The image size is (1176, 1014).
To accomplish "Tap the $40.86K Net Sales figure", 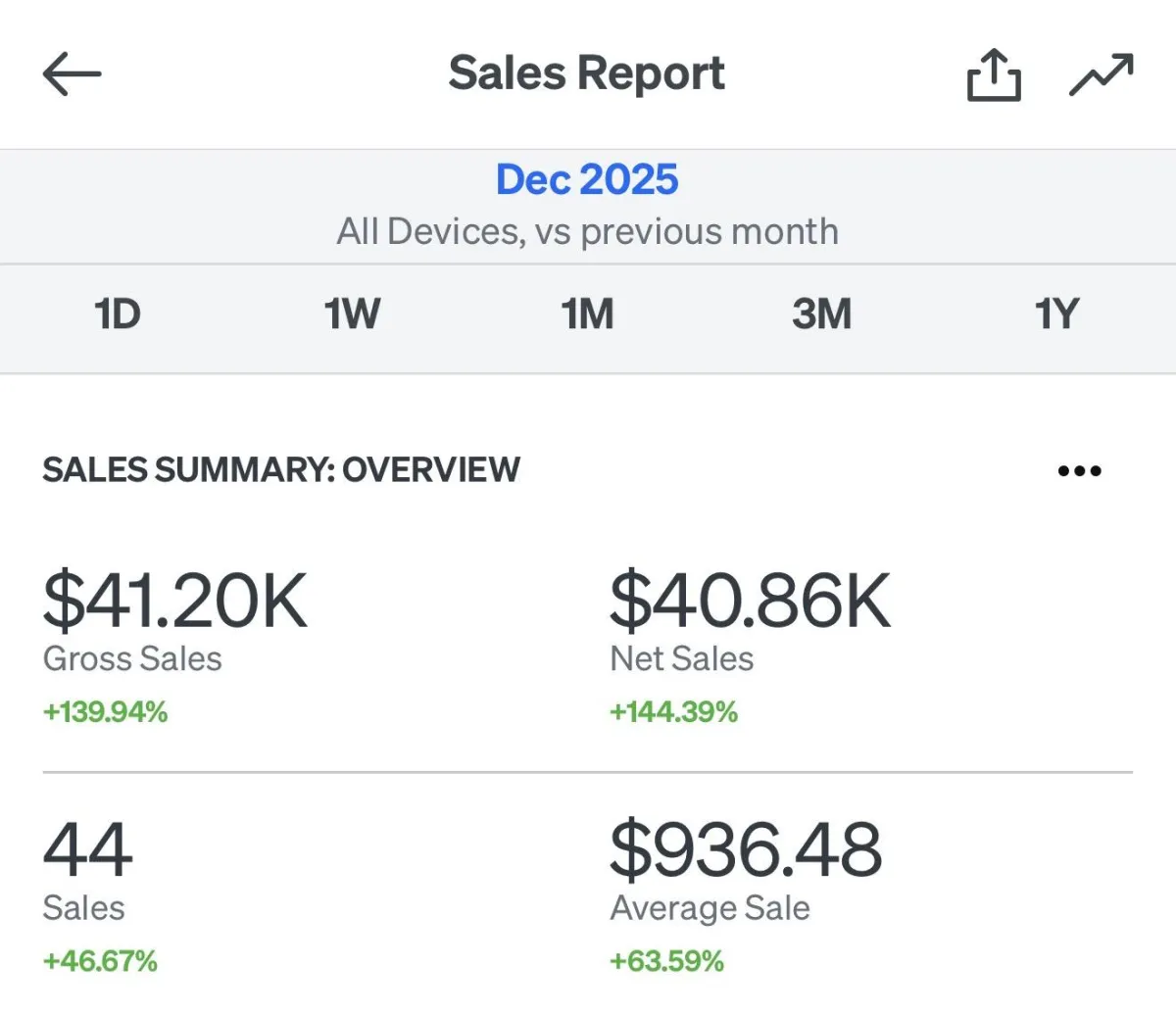I will pyautogui.click(x=751, y=601).
